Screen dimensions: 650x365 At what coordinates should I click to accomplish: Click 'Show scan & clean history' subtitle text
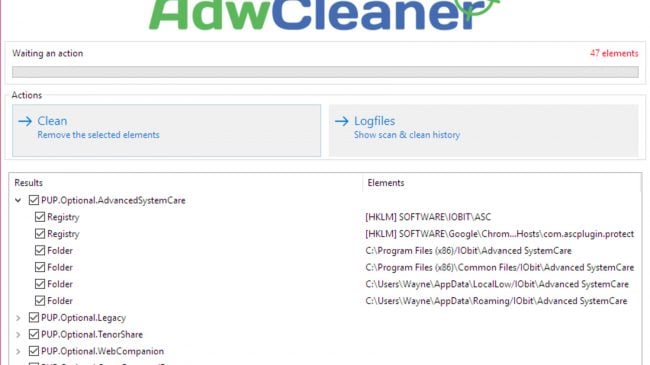coord(407,135)
